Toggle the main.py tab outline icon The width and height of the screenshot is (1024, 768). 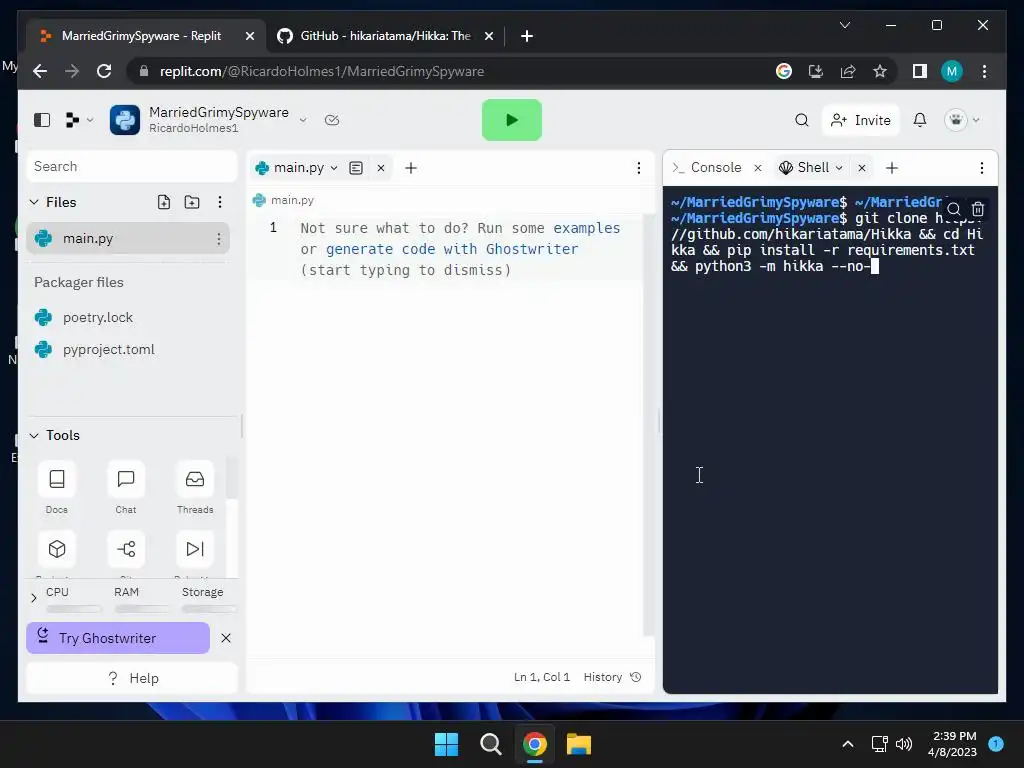[x=356, y=168]
